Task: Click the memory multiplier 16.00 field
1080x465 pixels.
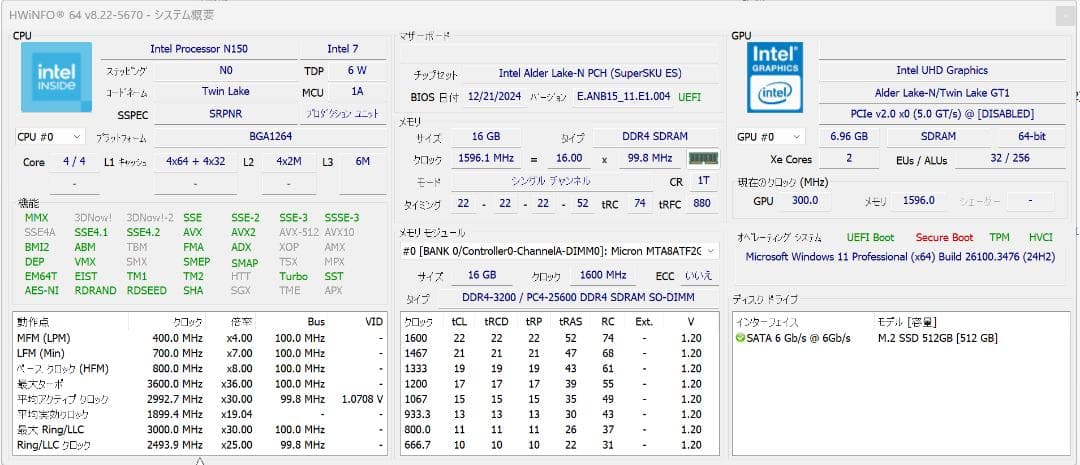Action: [x=569, y=158]
